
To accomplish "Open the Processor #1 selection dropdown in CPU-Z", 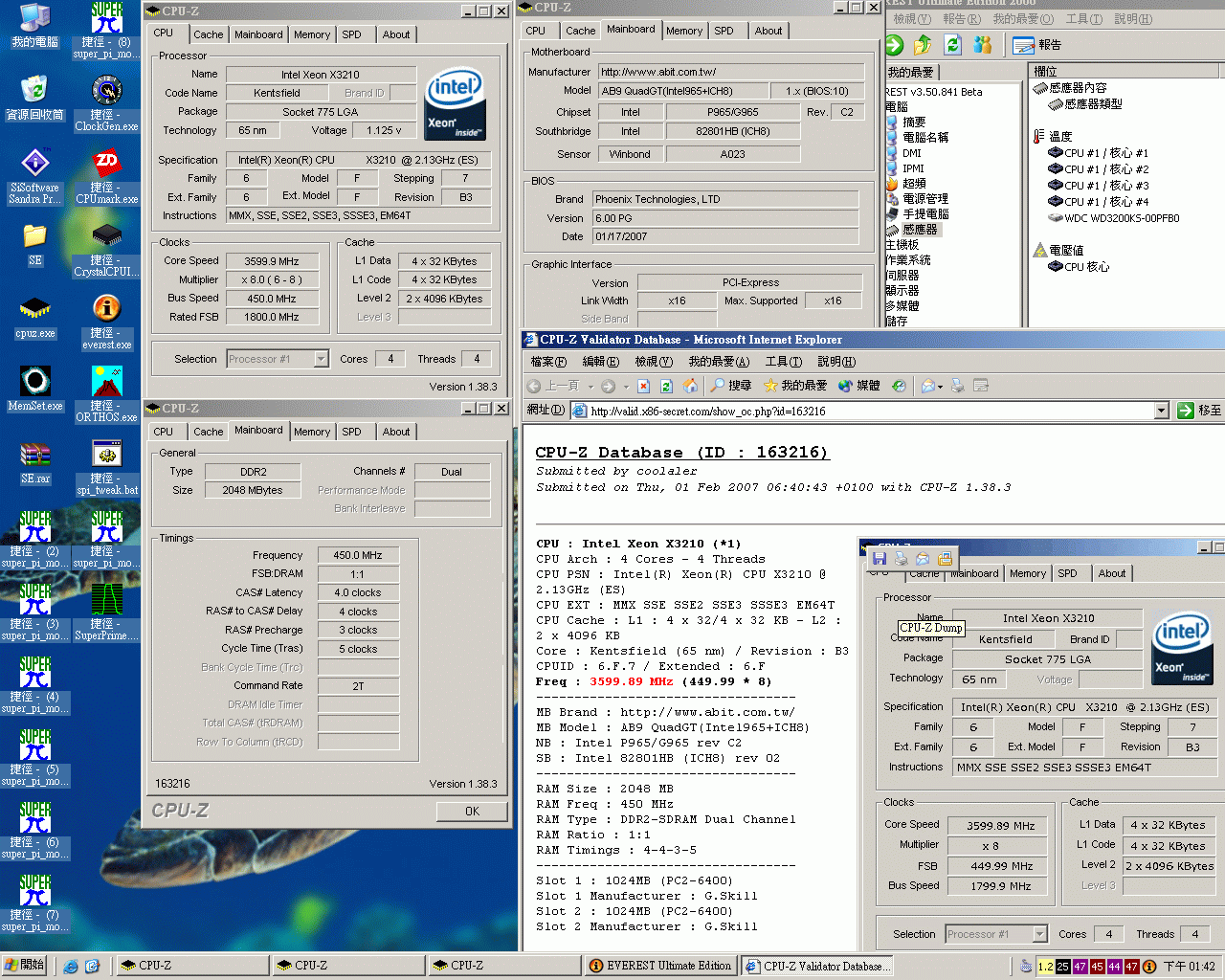I will click(x=321, y=359).
